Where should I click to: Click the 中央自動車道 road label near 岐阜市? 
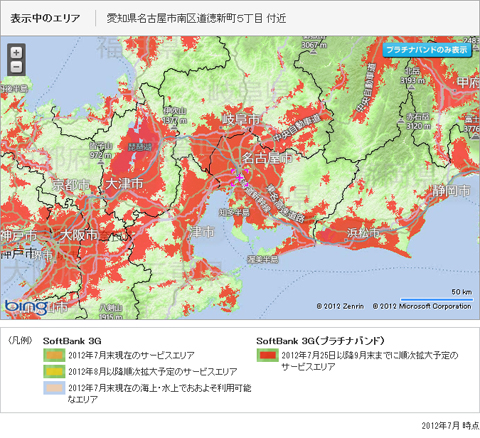(x=297, y=128)
